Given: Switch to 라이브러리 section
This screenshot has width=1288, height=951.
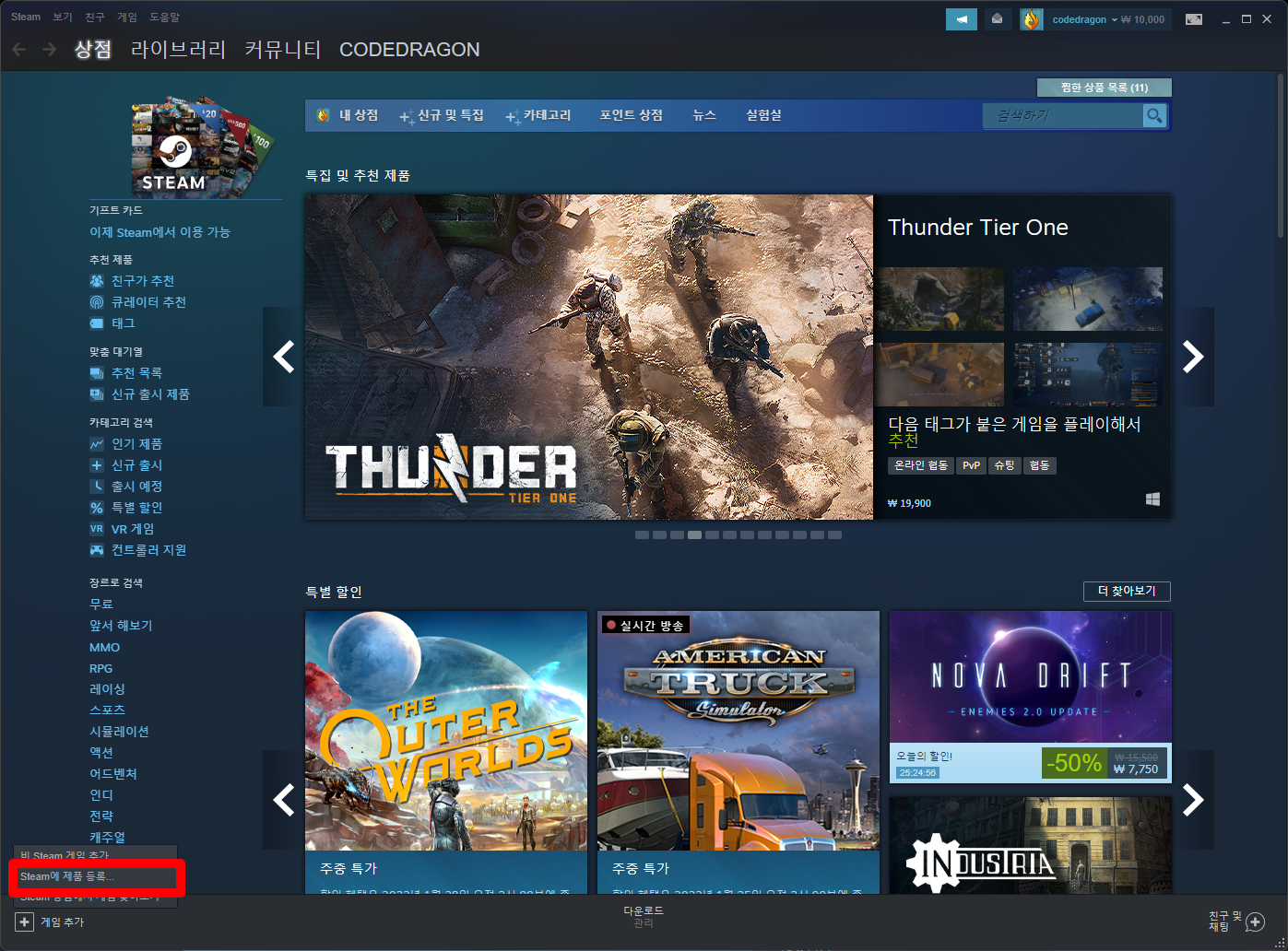Looking at the screenshot, I should [178, 50].
